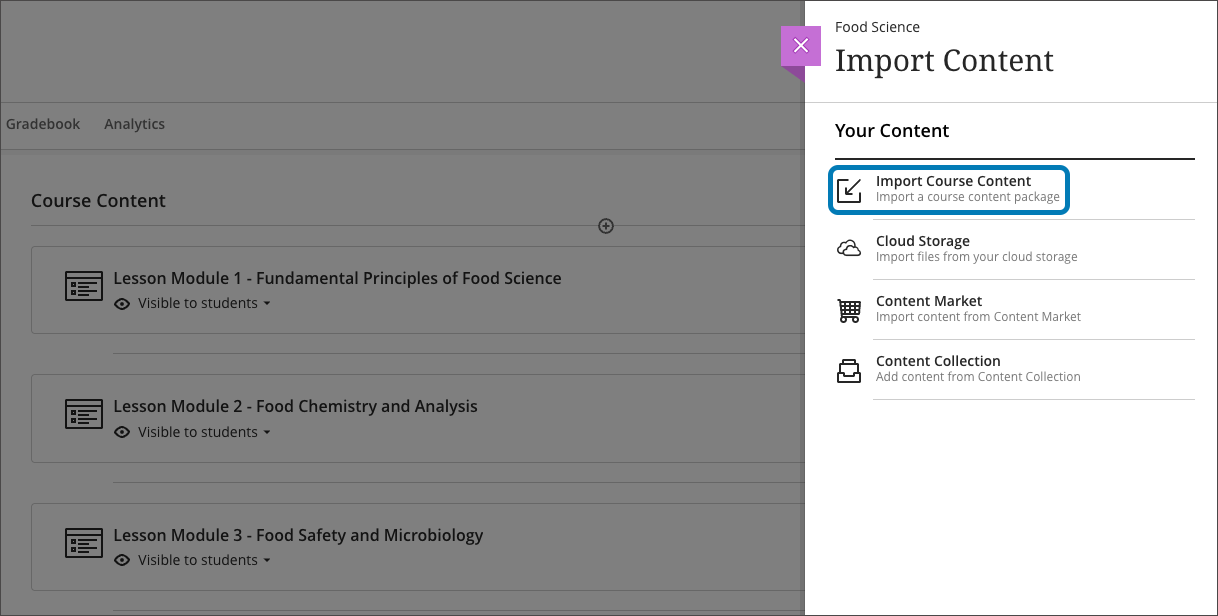Switch to the Gradebook tab
The image size is (1218, 616).
pos(43,124)
